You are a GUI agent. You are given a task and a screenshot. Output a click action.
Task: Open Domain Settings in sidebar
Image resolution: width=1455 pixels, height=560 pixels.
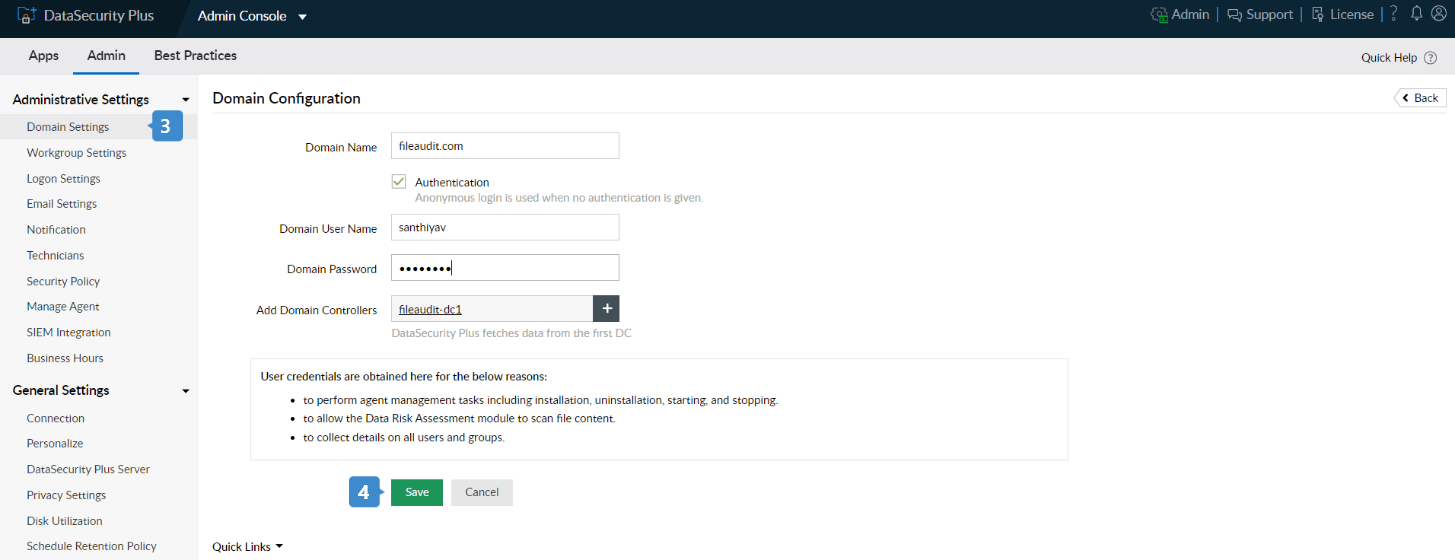point(68,127)
